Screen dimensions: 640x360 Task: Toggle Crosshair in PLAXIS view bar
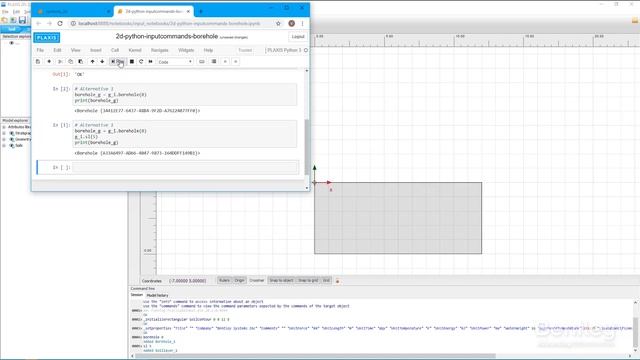[x=257, y=280]
